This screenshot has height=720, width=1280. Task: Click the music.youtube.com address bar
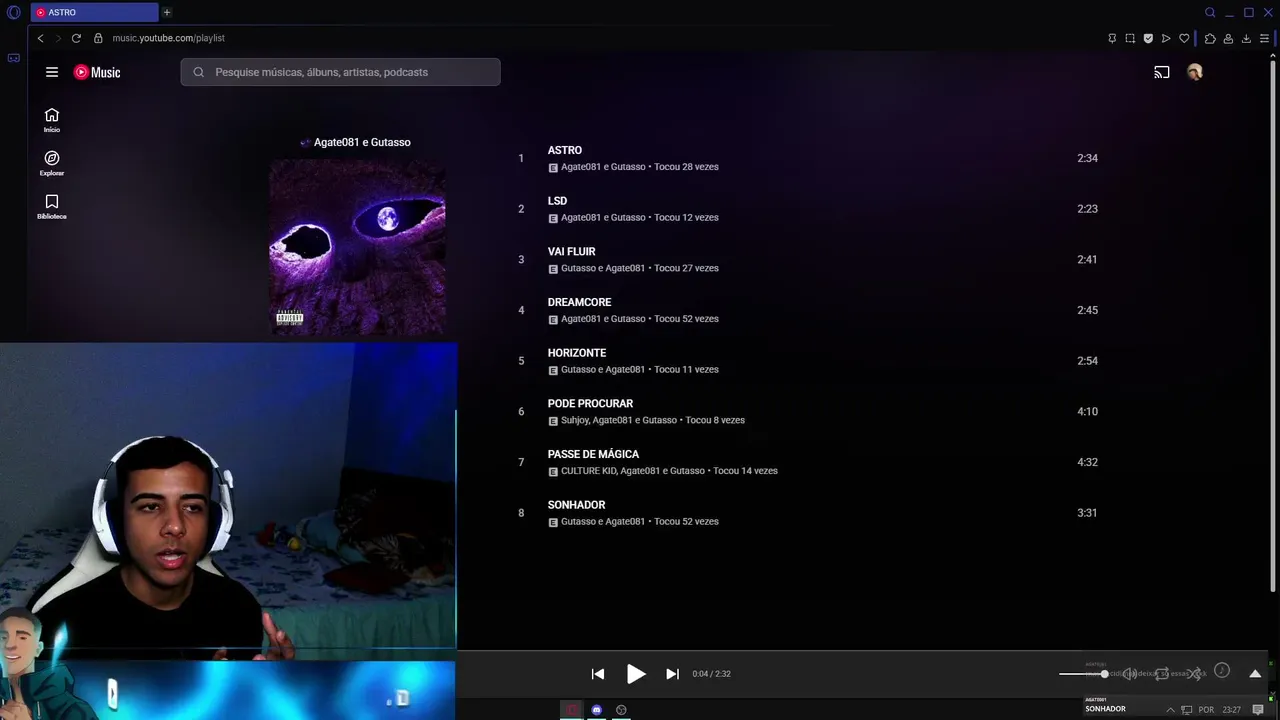(x=169, y=38)
